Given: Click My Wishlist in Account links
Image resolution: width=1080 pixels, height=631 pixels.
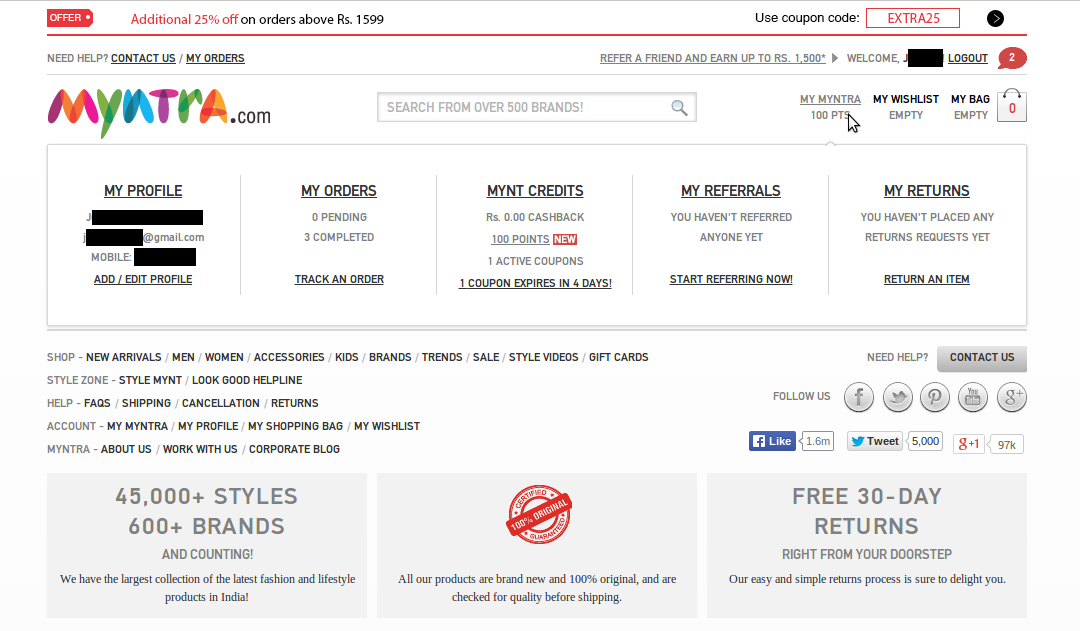Looking at the screenshot, I should (x=387, y=426).
